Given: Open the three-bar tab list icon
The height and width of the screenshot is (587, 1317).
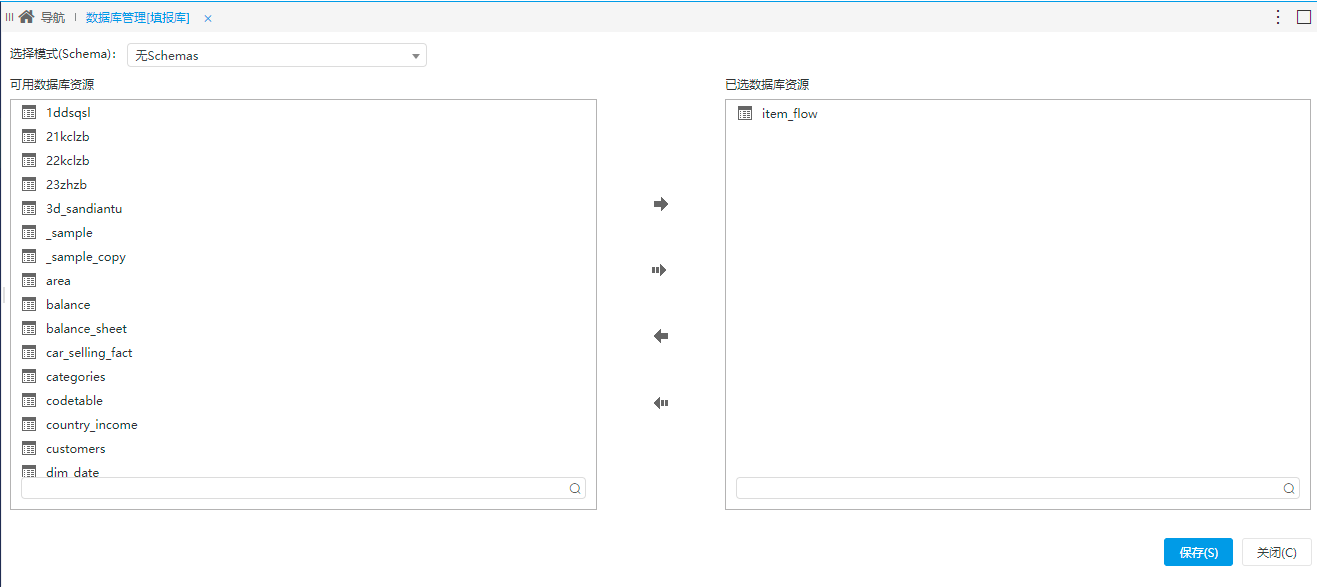Looking at the screenshot, I should pos(9,17).
